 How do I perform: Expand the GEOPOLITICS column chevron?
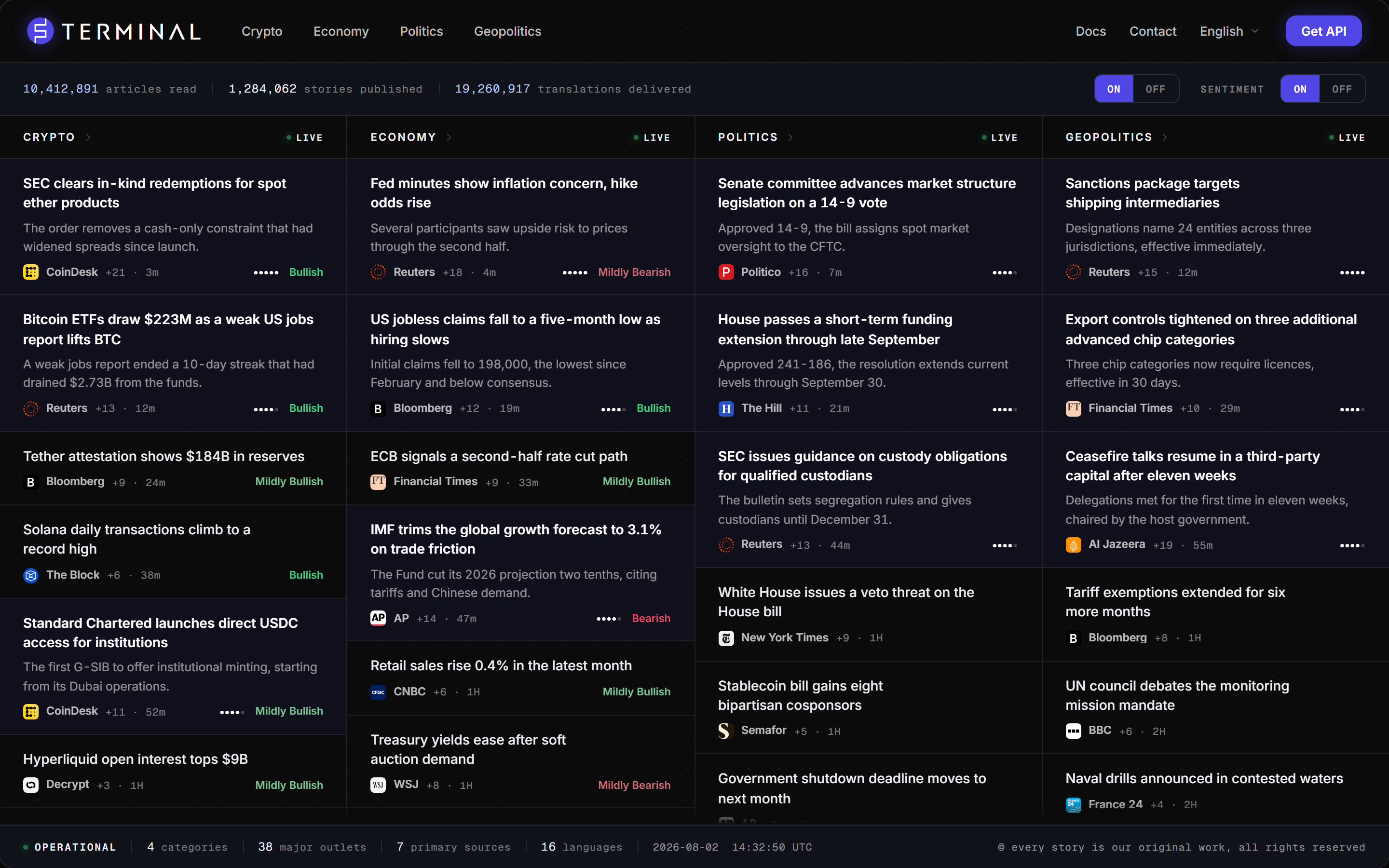1165,137
